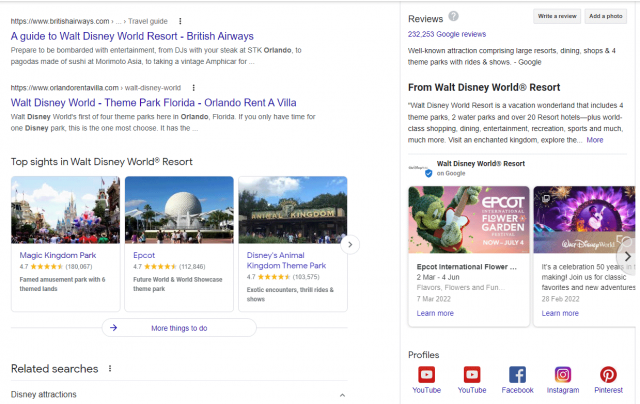Expand the Disney attractions related search
The width and height of the screenshot is (640, 404).
[x=342, y=395]
